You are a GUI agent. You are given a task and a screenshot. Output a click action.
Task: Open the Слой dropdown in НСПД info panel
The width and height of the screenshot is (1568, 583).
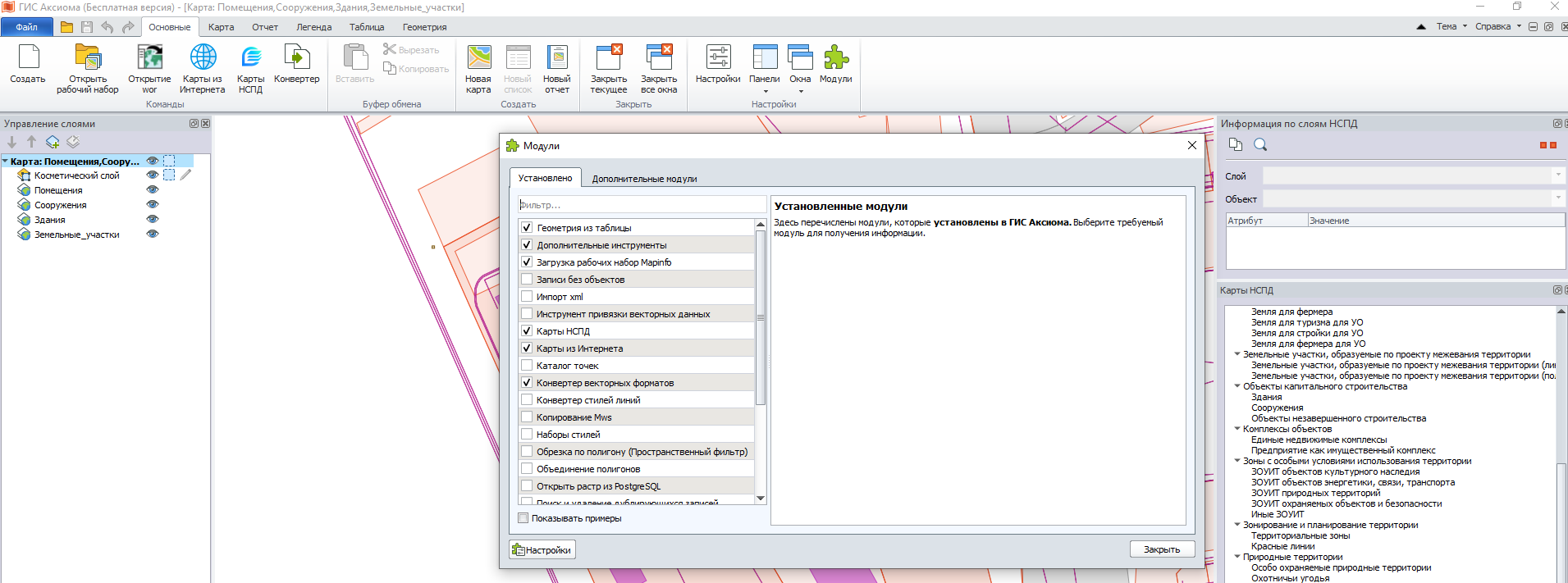point(1413,176)
